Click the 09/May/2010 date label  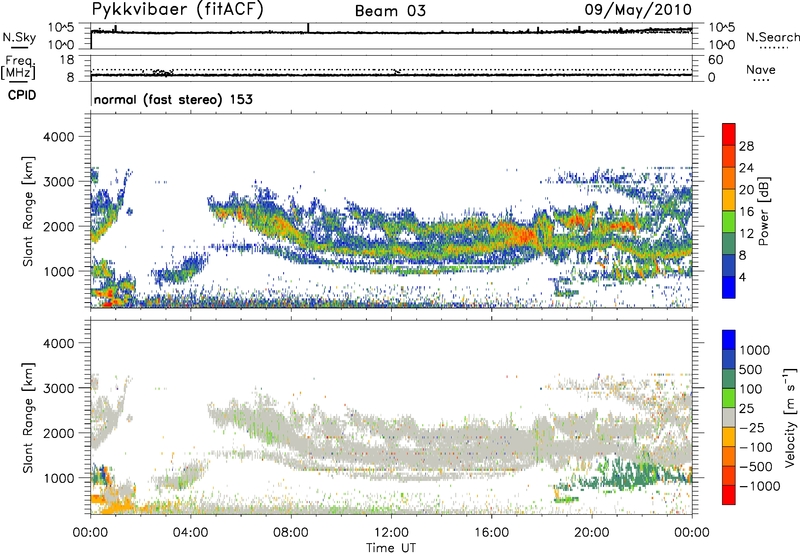(x=638, y=10)
